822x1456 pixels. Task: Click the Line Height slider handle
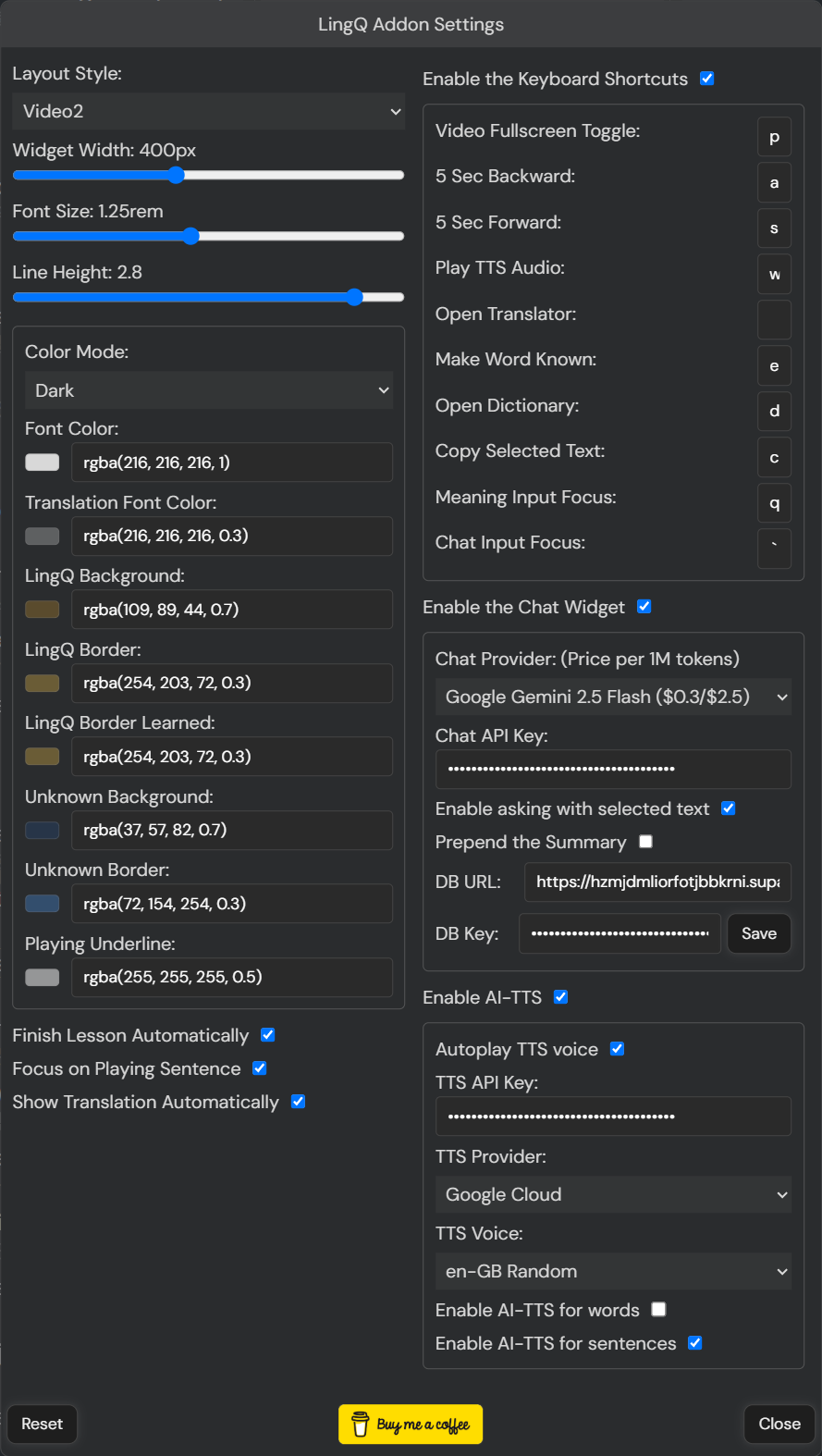[x=355, y=297]
